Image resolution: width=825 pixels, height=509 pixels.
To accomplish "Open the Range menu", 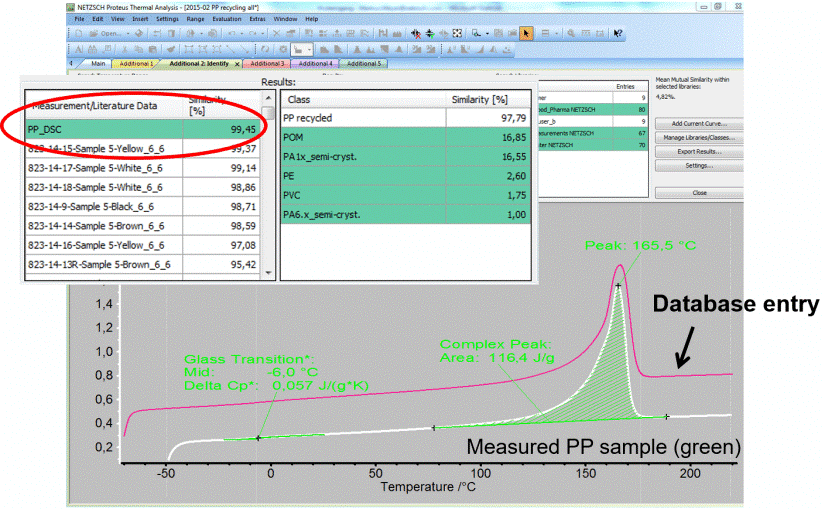I will 195,19.
